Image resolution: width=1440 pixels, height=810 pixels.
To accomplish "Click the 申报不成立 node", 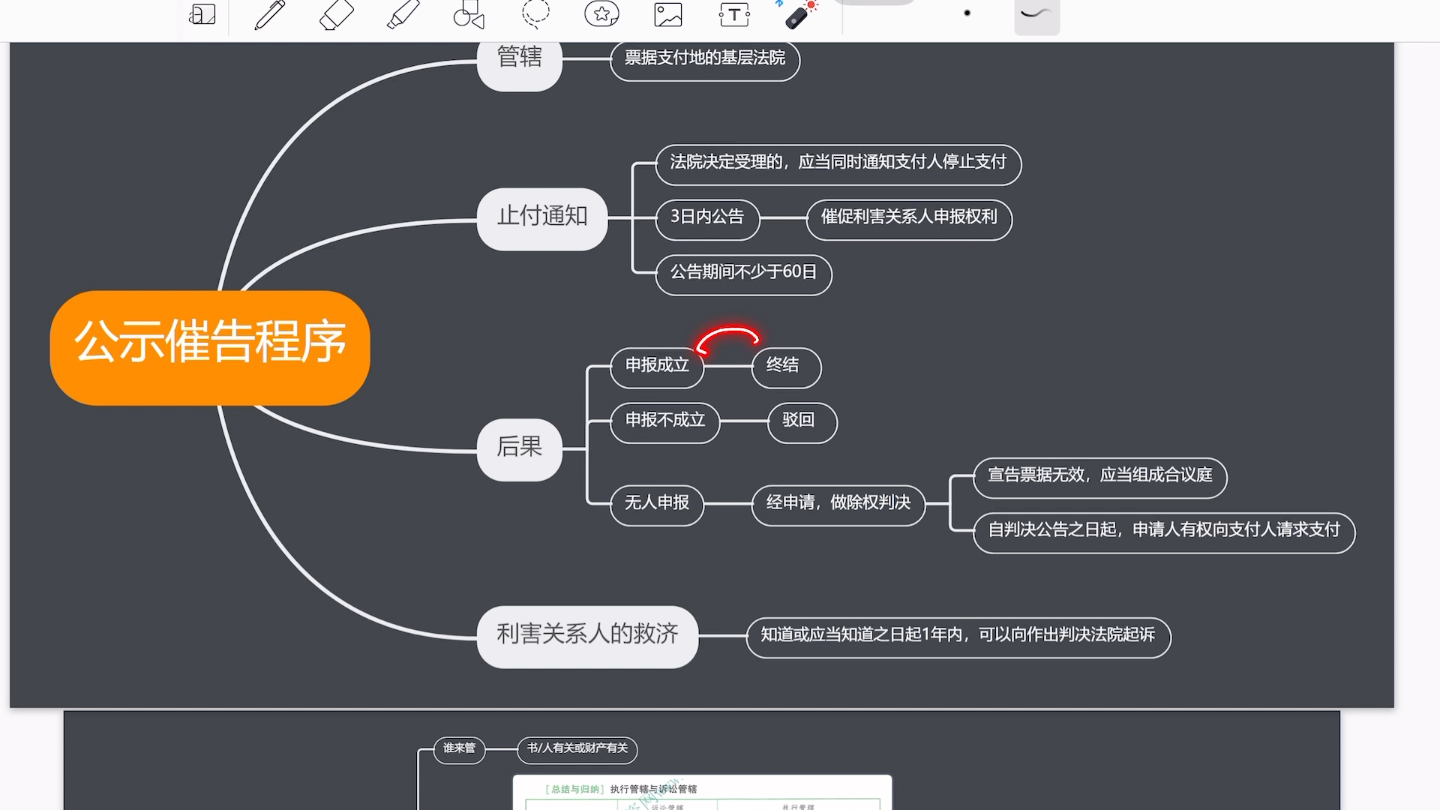I will (x=665, y=422).
